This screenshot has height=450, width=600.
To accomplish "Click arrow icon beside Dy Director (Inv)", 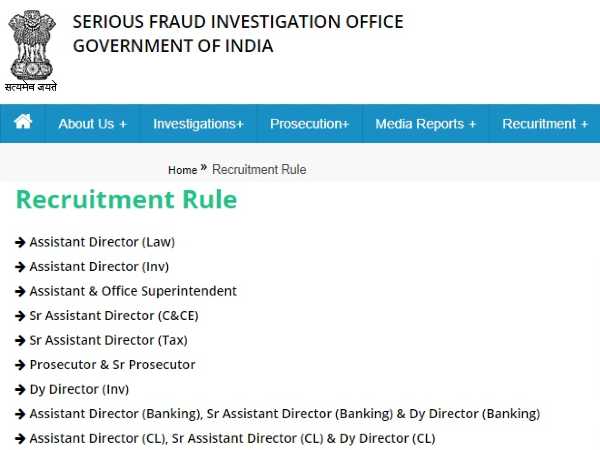I will (20, 389).
